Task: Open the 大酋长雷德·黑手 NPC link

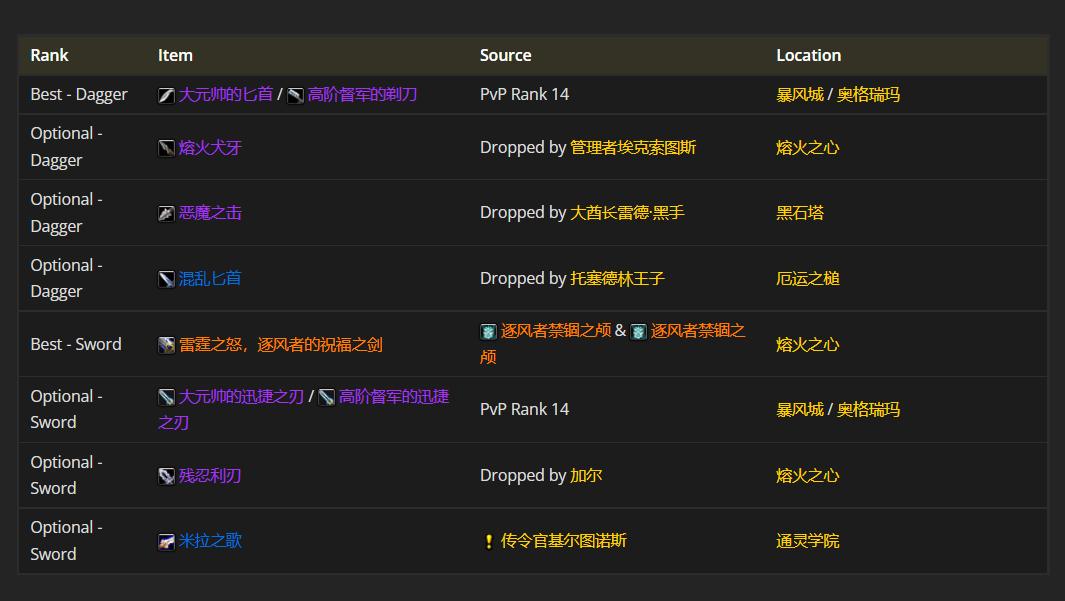Action: 627,213
